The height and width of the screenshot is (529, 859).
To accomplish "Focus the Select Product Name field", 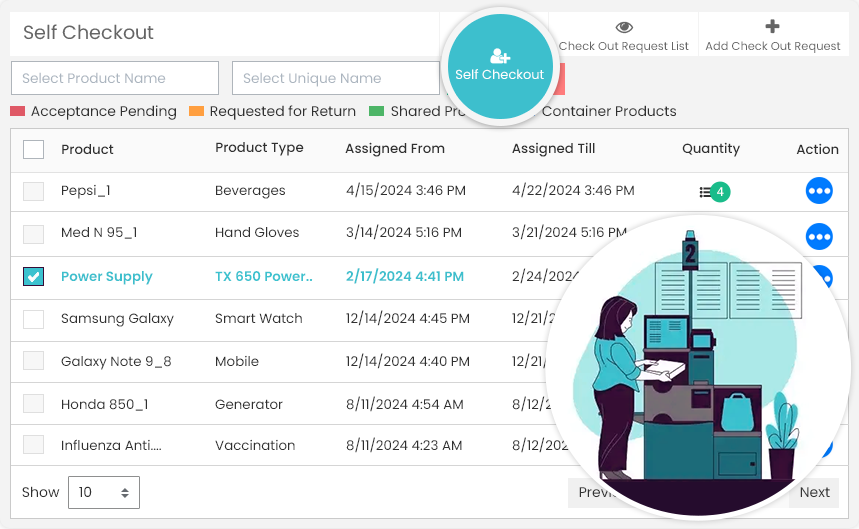I will (x=115, y=78).
